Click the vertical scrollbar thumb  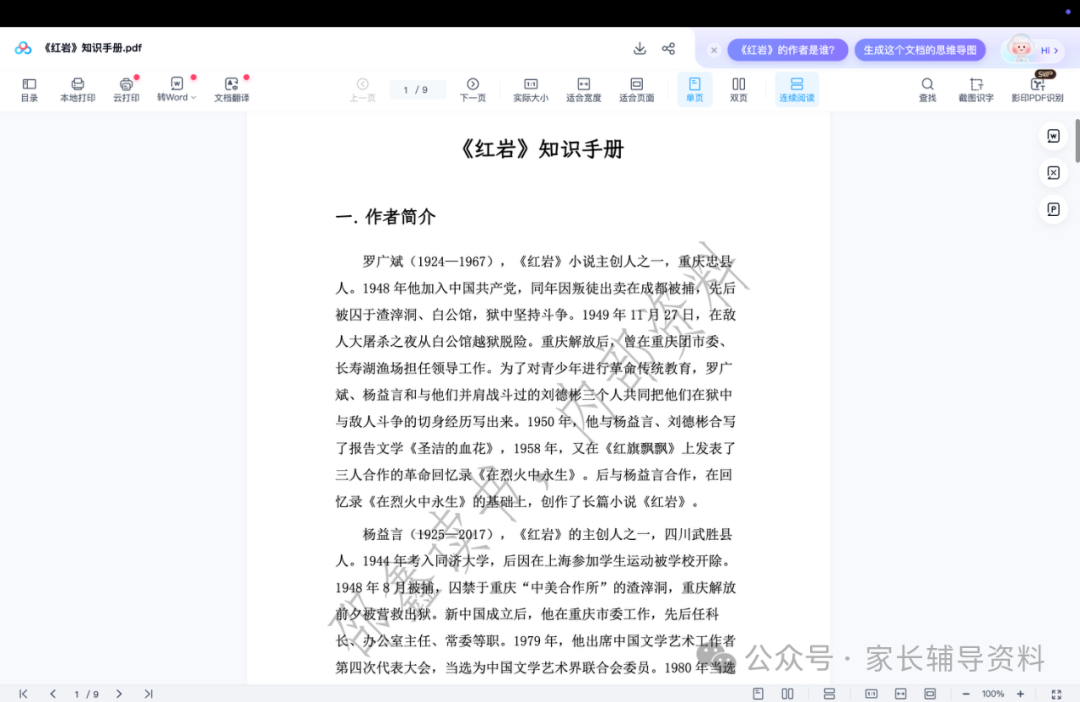coord(1077,140)
